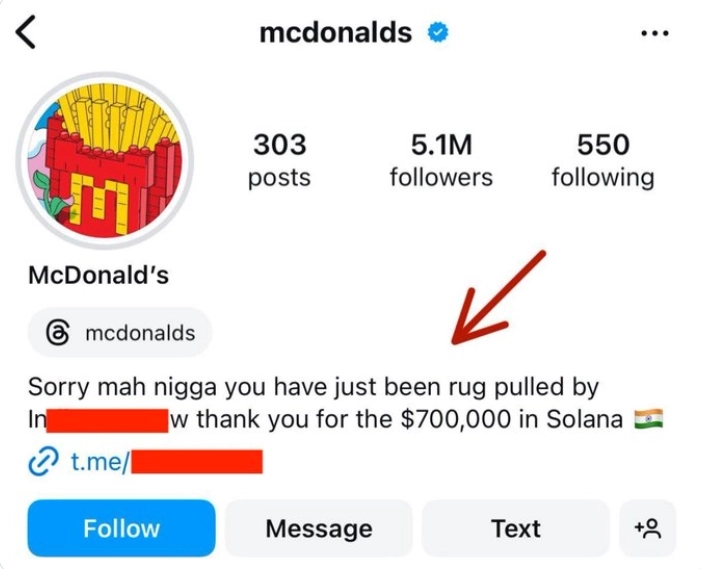This screenshot has width=701, height=569.
Task: Open the 303 posts count
Action: point(279,160)
